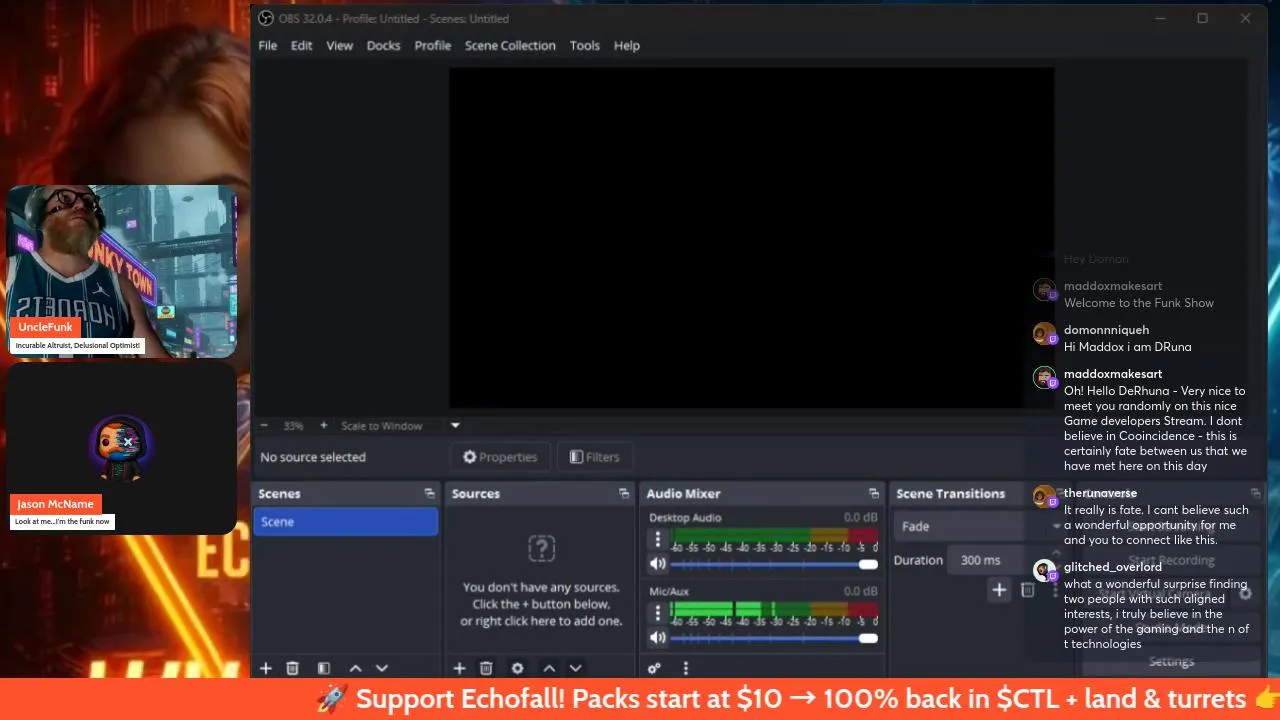Screen dimensions: 1280x720
Task: Remove source using the Sources trash icon
Action: pyautogui.click(x=486, y=668)
